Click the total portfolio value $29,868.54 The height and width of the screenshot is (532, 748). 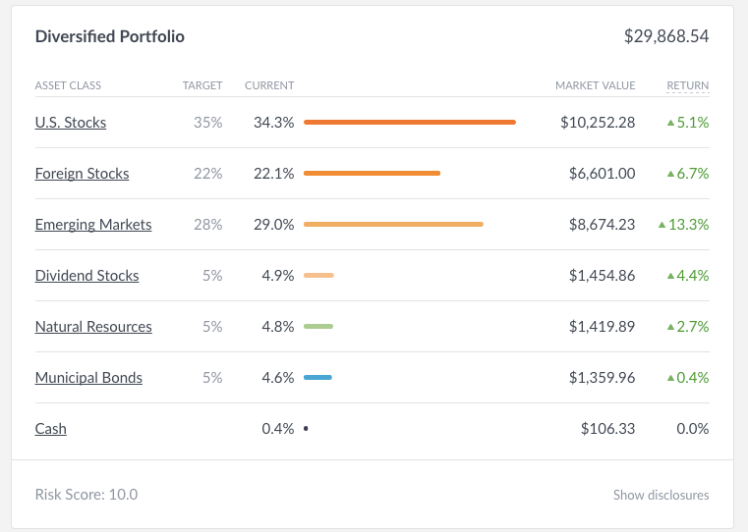(x=666, y=36)
